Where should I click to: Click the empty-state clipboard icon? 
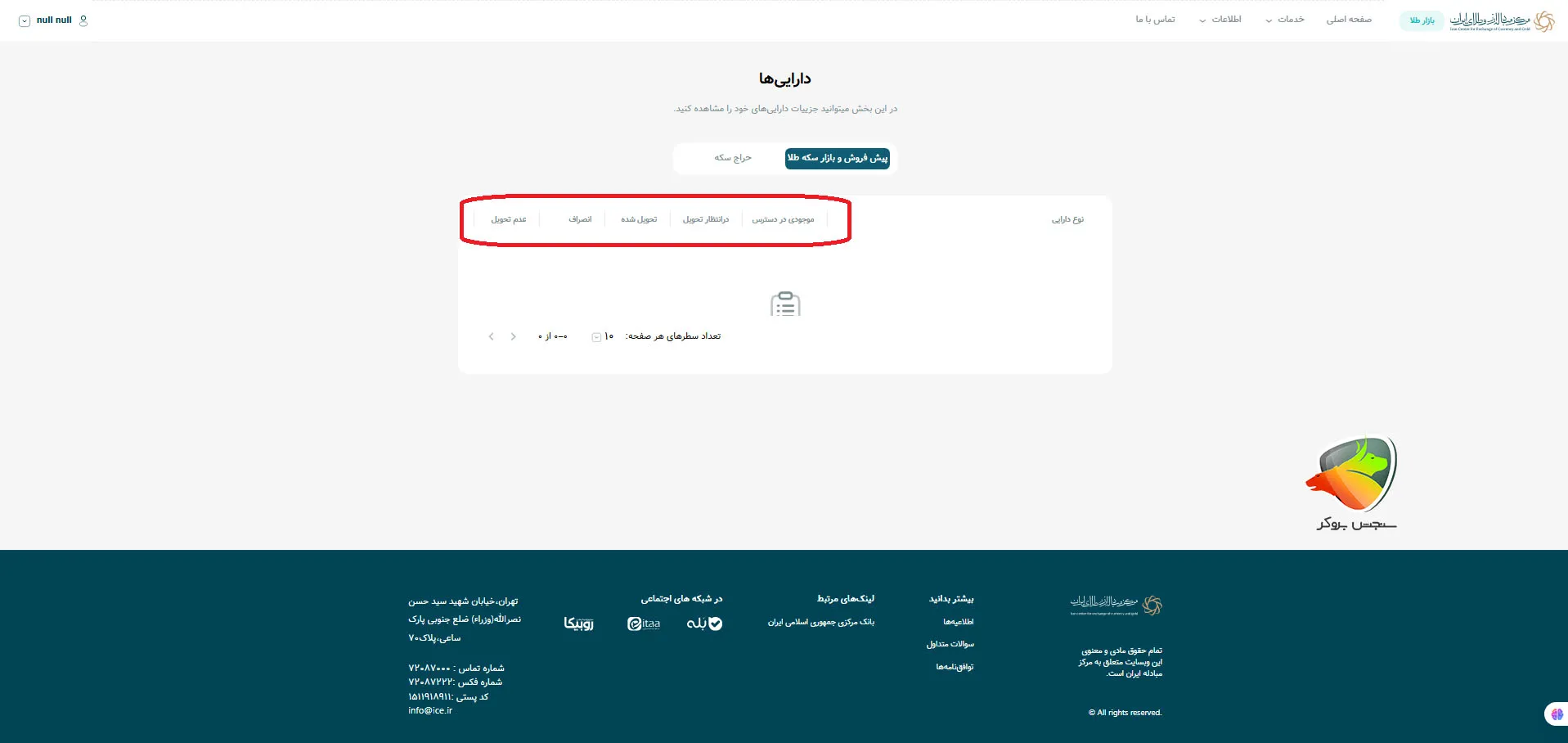(x=785, y=304)
